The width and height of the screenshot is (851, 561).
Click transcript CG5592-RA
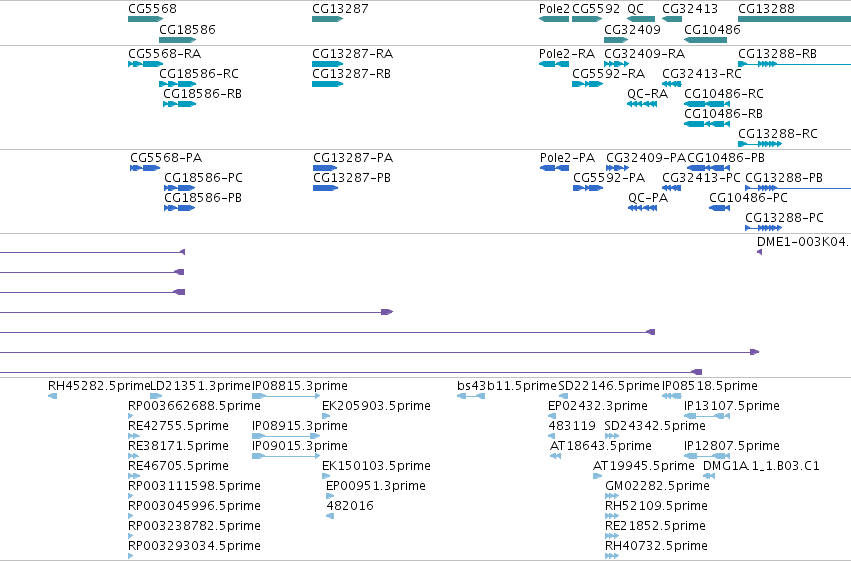pos(608,74)
